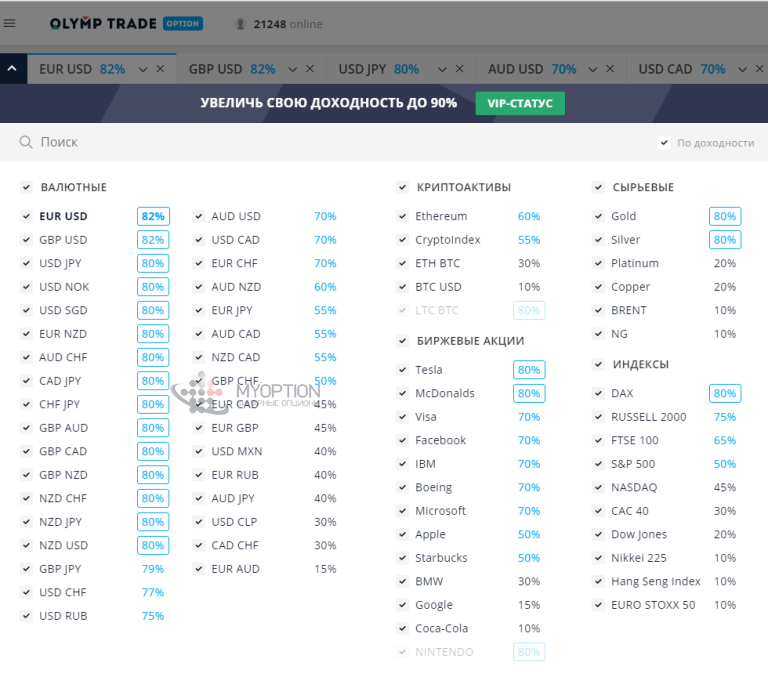Select the Starbucks stock
Screen dimensions: 768x684
point(441,558)
